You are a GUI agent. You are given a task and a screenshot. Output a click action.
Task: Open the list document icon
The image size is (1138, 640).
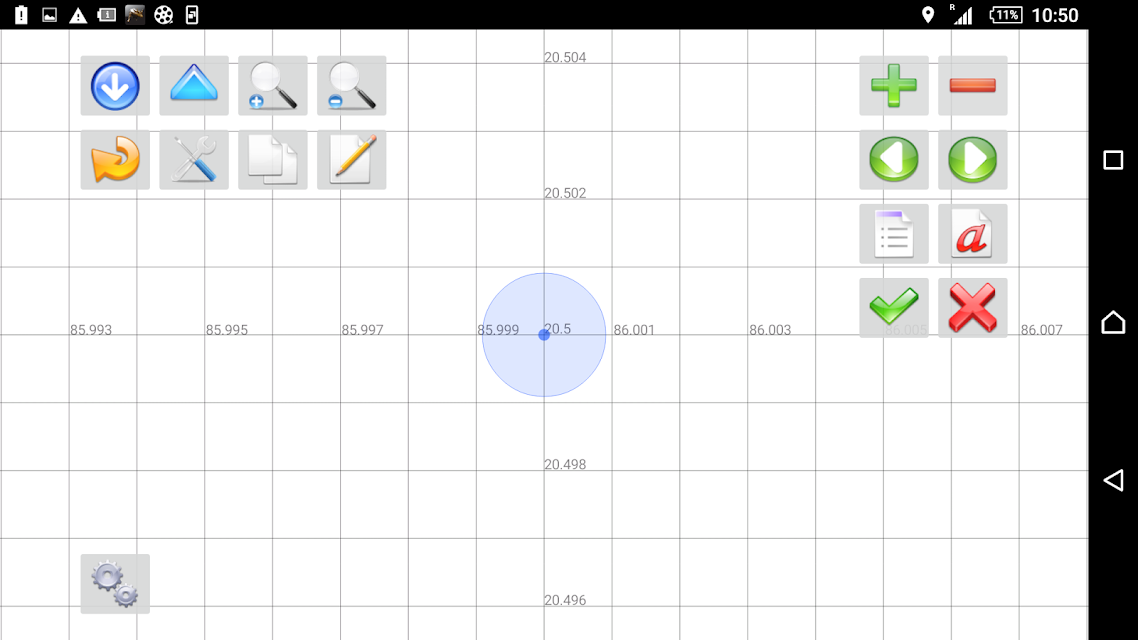tap(894, 234)
